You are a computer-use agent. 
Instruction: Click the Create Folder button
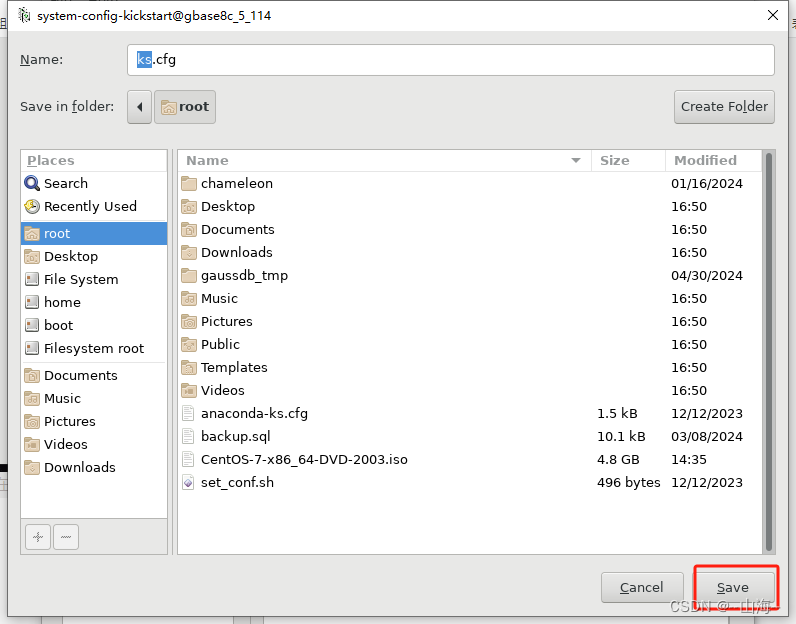[724, 107]
